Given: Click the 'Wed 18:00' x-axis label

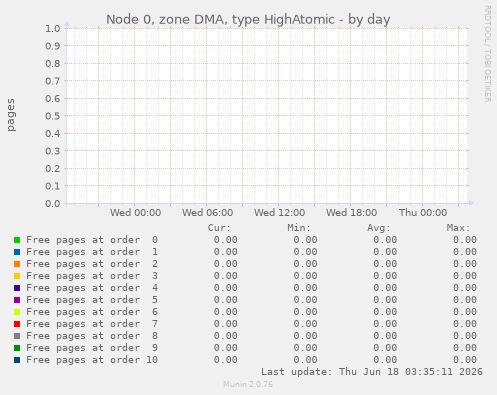Looking at the screenshot, I should (x=351, y=213).
